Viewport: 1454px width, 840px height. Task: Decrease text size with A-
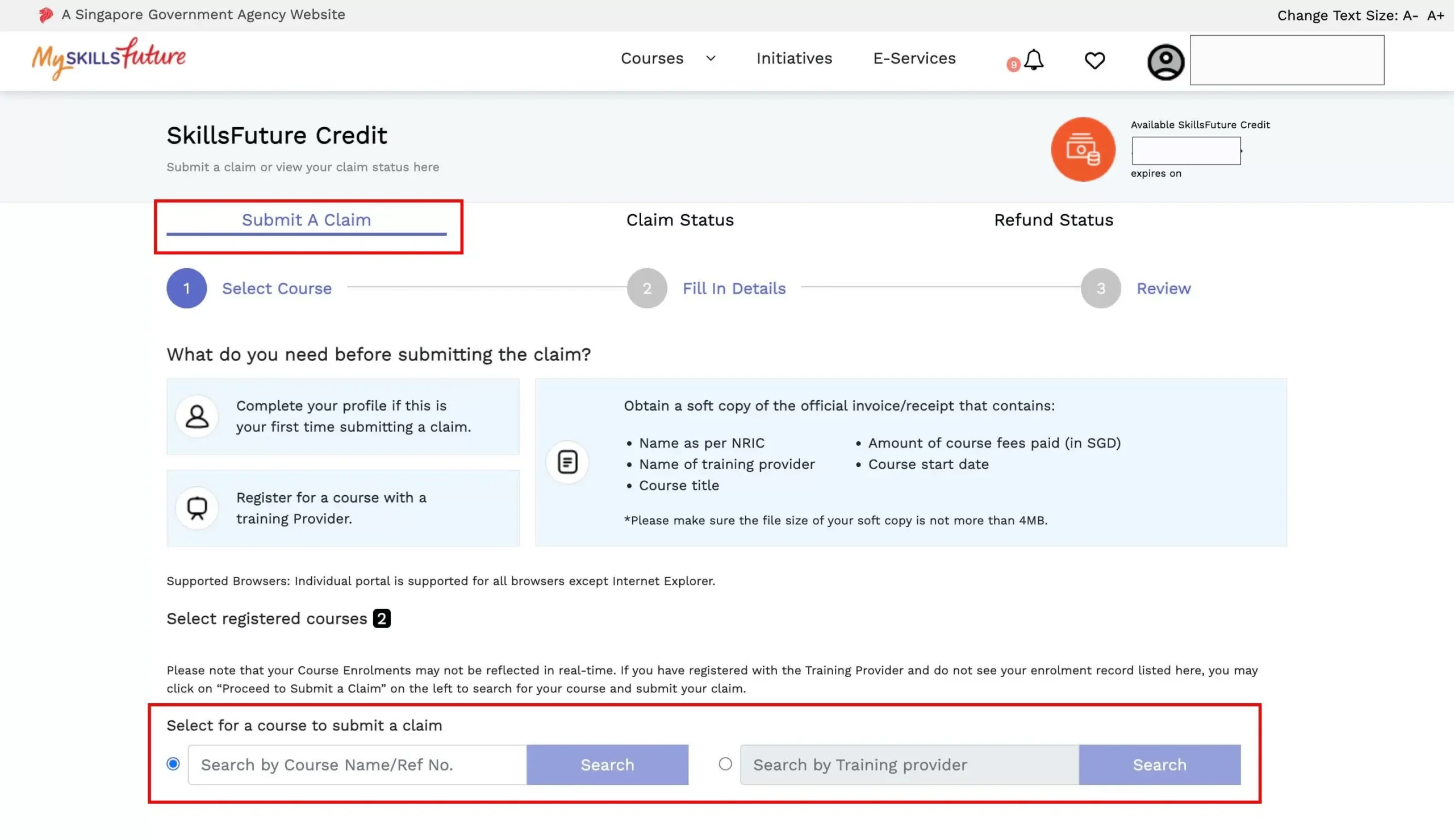(x=1410, y=15)
